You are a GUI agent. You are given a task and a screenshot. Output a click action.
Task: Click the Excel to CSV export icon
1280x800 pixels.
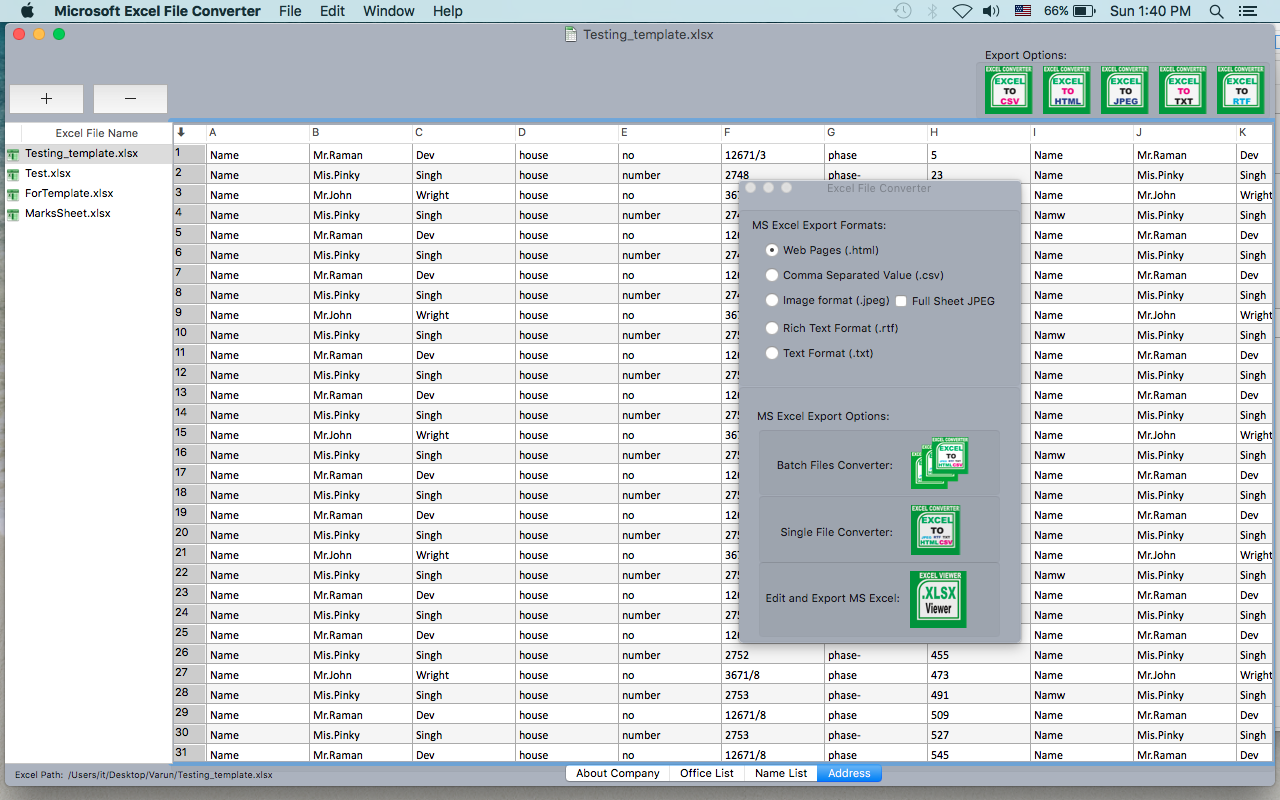click(1008, 89)
